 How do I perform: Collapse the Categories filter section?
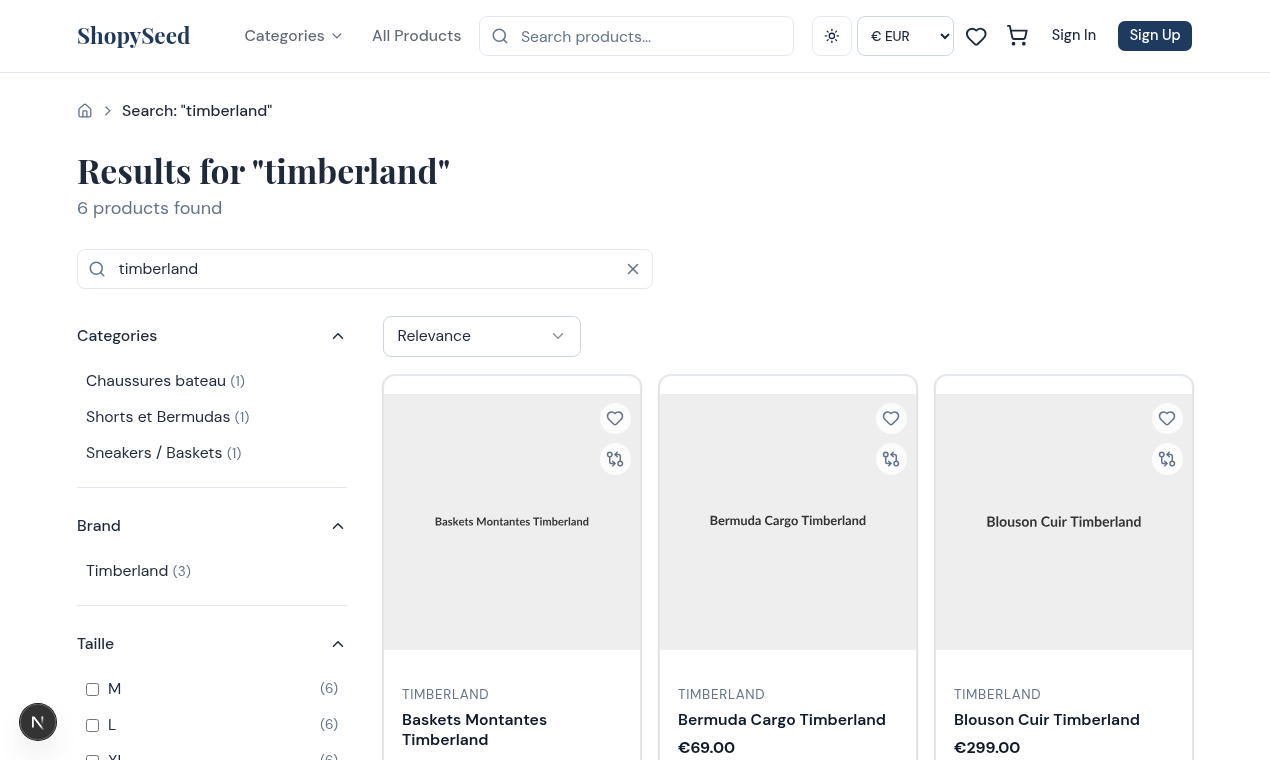(212, 336)
